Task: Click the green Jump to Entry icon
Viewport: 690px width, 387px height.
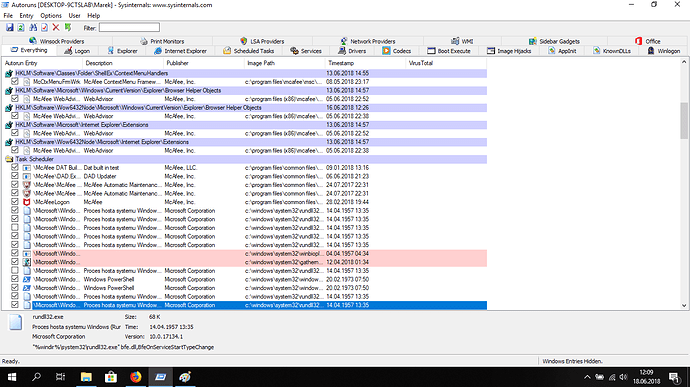Action: (68, 28)
